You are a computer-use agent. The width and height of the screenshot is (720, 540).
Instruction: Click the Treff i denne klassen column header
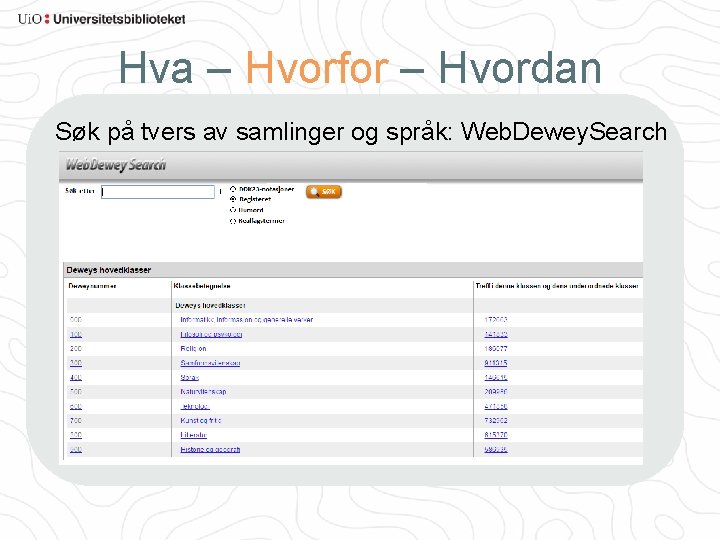(x=557, y=286)
